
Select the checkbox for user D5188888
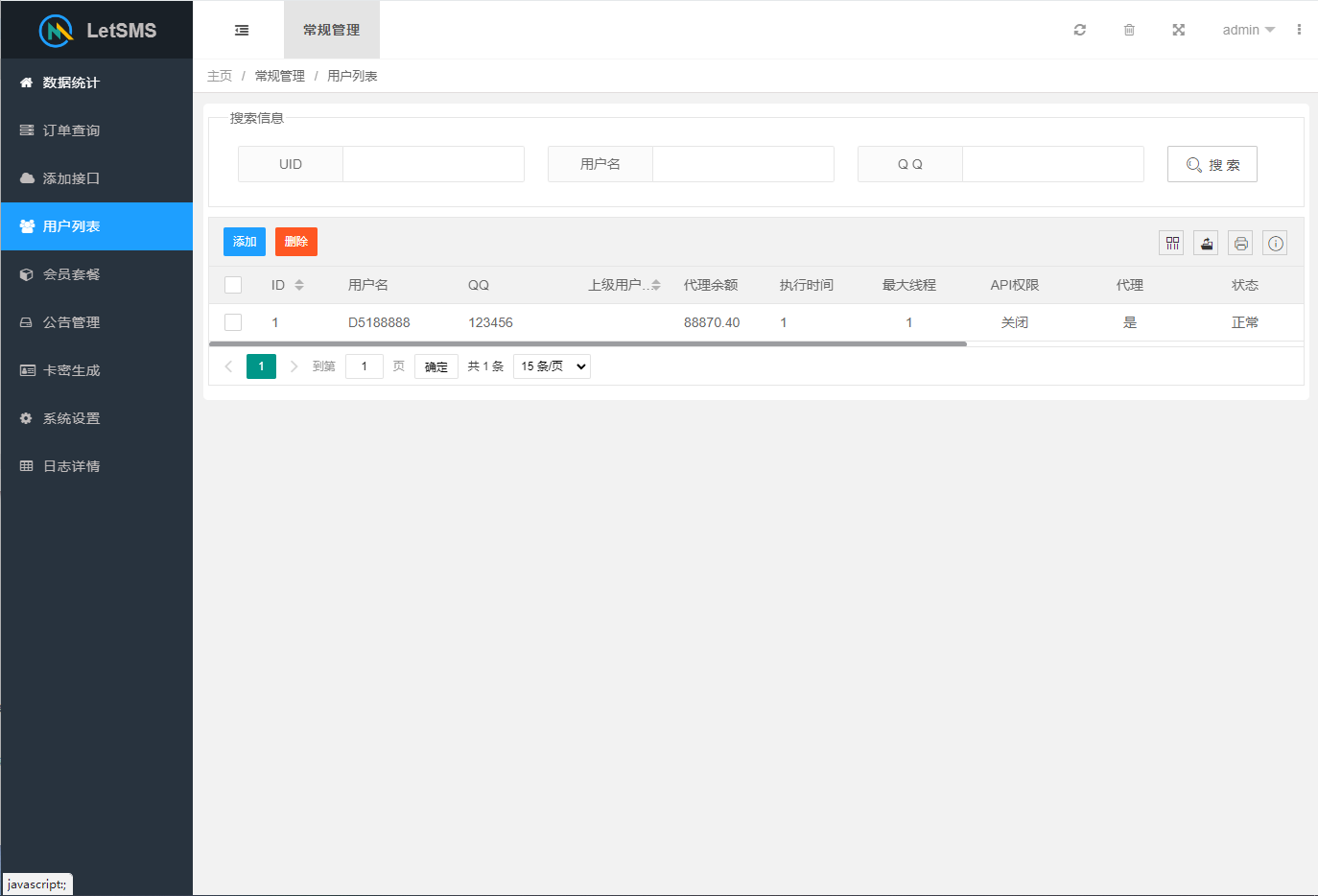(x=233, y=321)
